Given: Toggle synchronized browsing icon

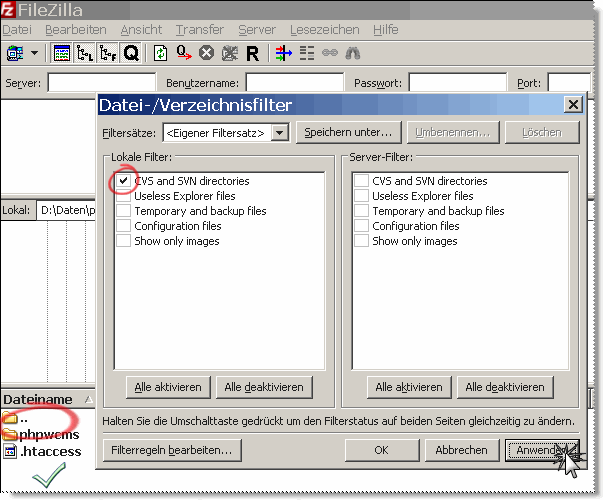Looking at the screenshot, I should (x=330, y=53).
